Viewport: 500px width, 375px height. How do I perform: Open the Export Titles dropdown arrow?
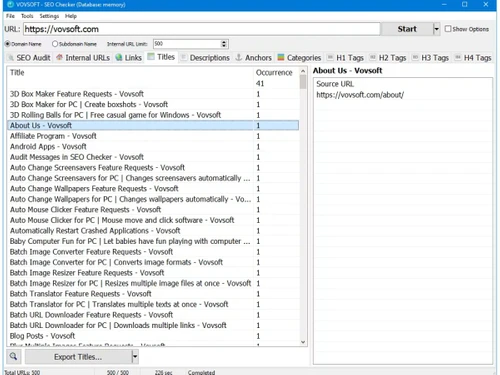135,357
